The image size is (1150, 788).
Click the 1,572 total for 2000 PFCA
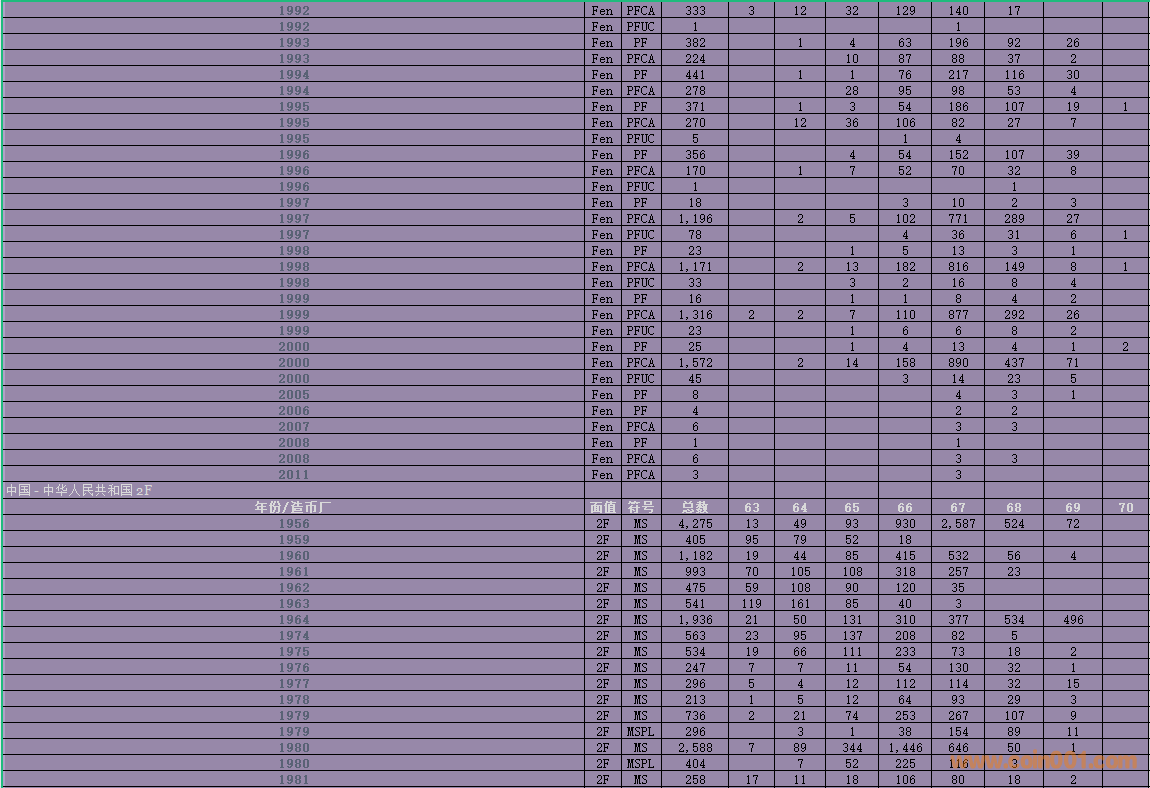pos(695,363)
